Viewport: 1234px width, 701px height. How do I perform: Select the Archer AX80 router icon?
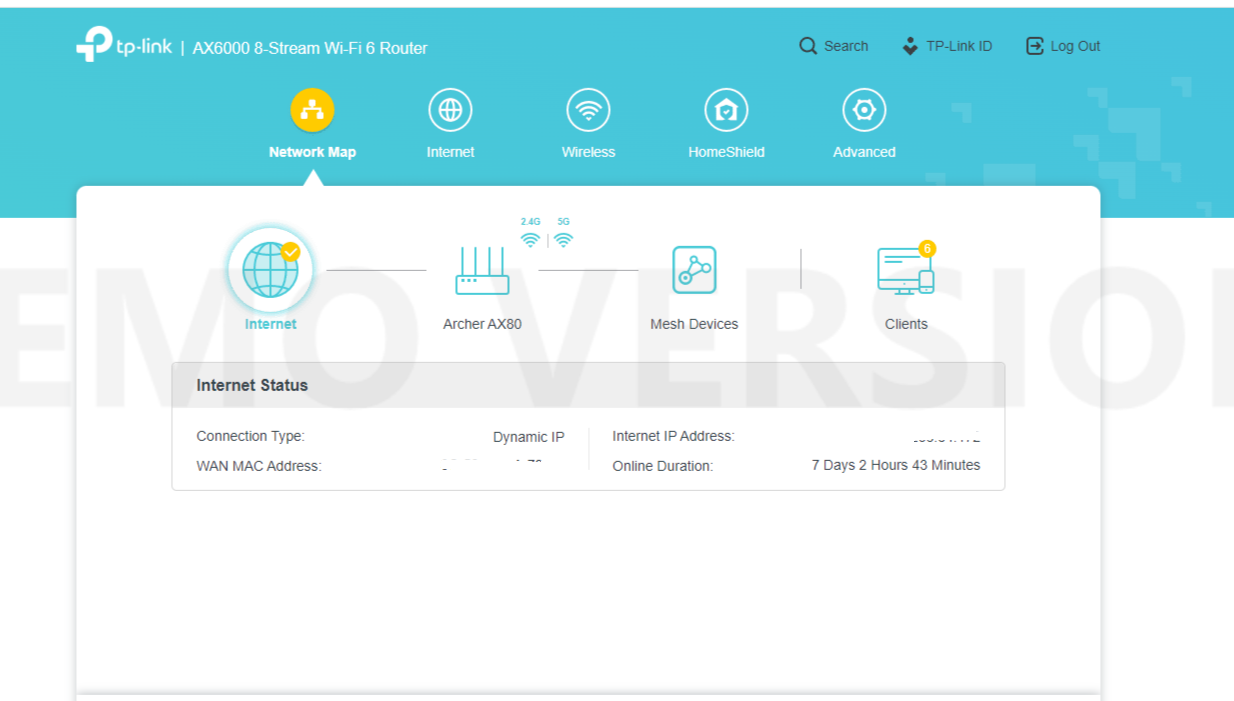pos(482,270)
